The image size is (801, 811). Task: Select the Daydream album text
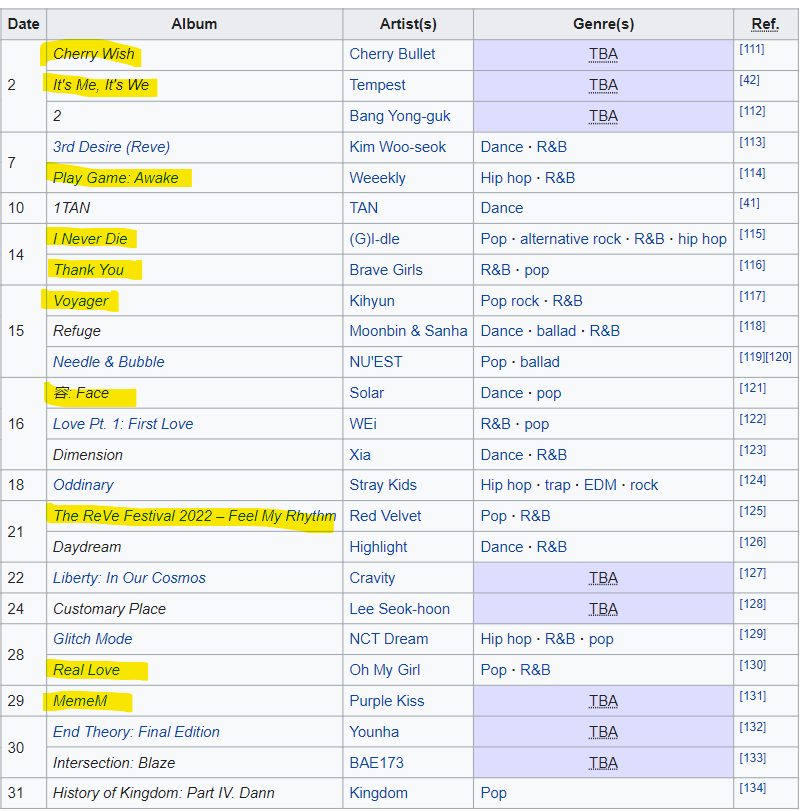(87, 548)
